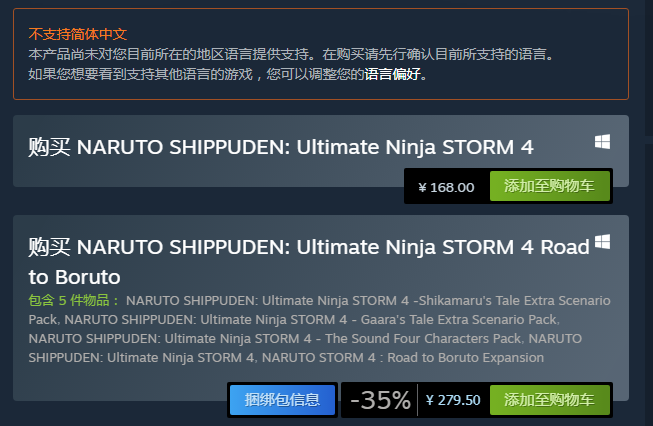Click the Windows platform icon beside the STORM 4 title
653x426 pixels.
pos(602,142)
